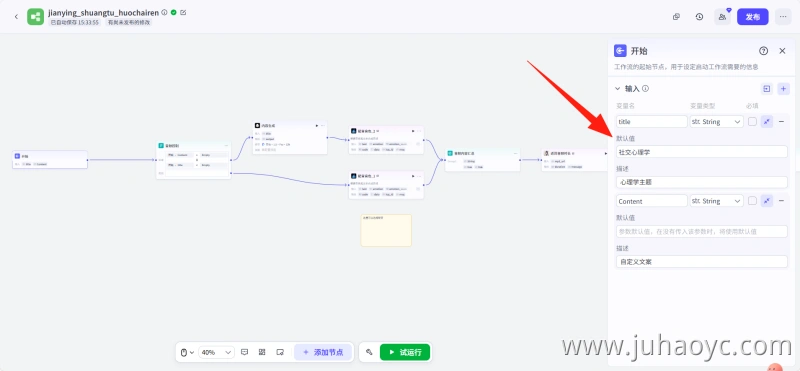Click the plus icon to add input variable
The image size is (800, 371).
[784, 89]
